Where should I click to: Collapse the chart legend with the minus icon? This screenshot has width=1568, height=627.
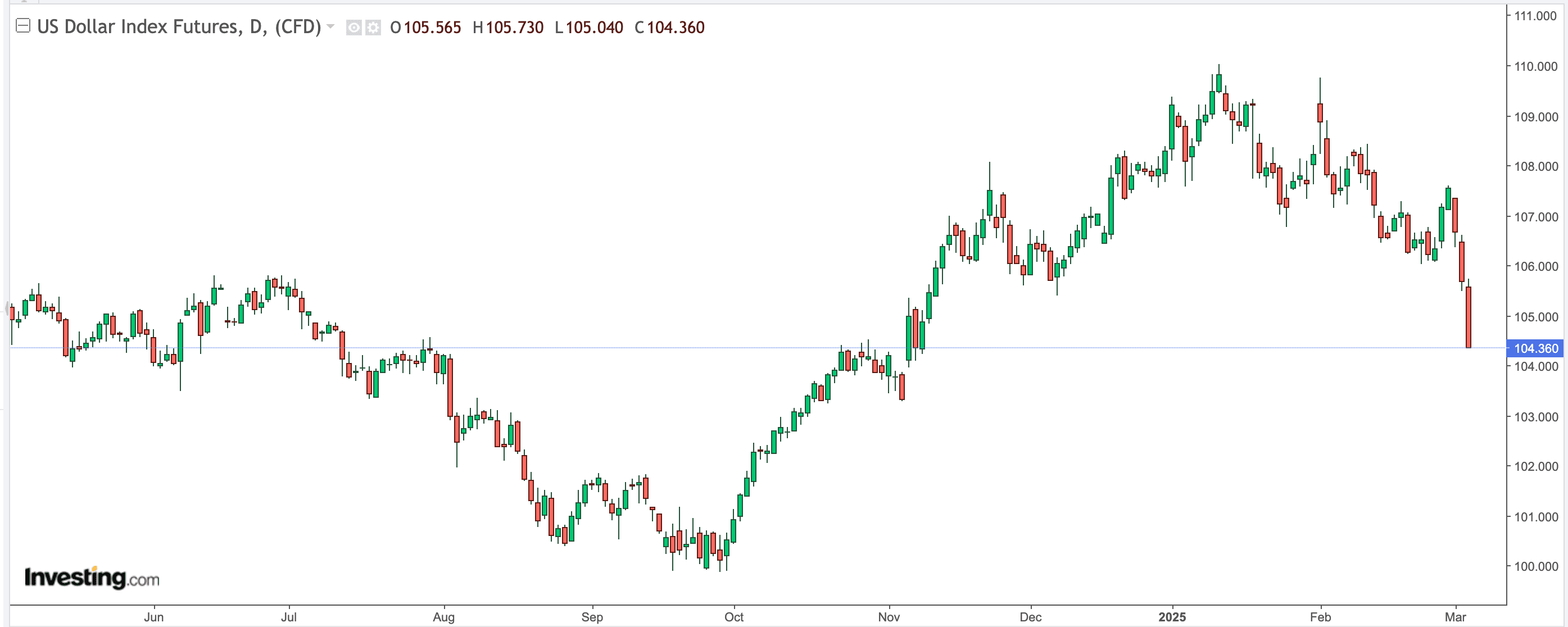[23, 26]
